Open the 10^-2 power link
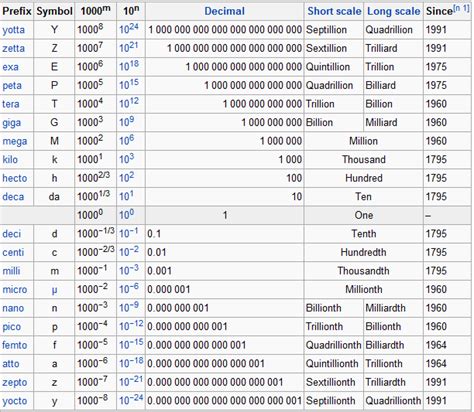The height and width of the screenshot is (412, 474). pyautogui.click(x=129, y=251)
